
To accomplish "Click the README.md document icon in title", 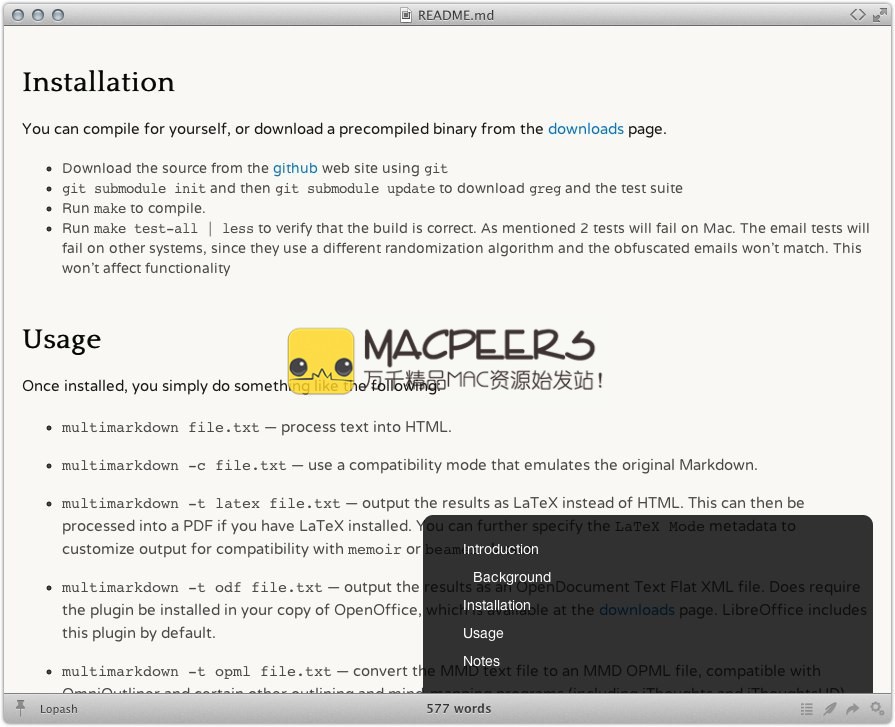I will point(405,15).
